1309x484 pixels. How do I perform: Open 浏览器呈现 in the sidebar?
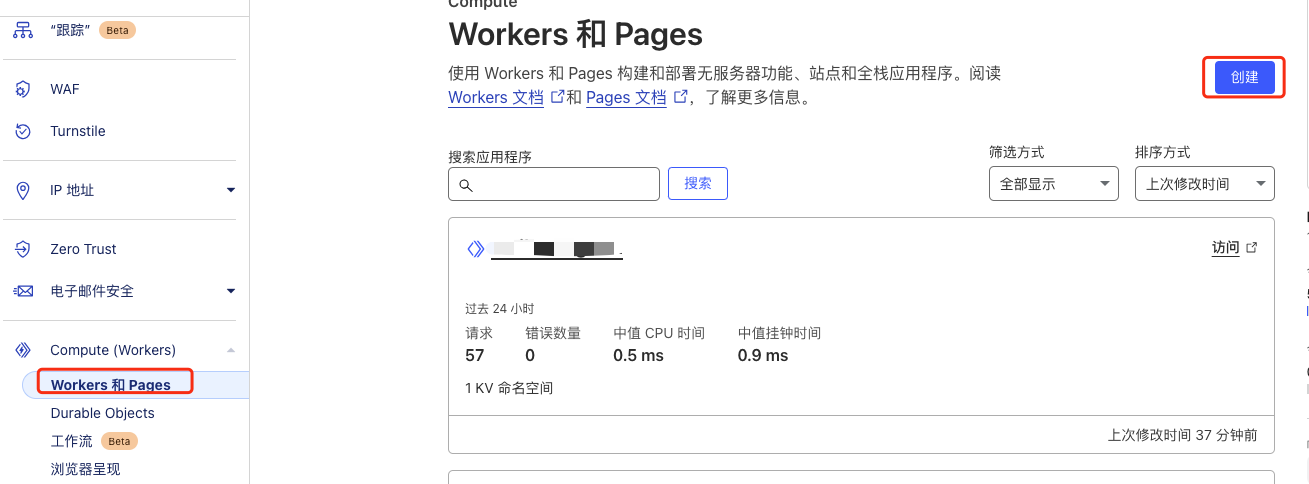click(85, 469)
